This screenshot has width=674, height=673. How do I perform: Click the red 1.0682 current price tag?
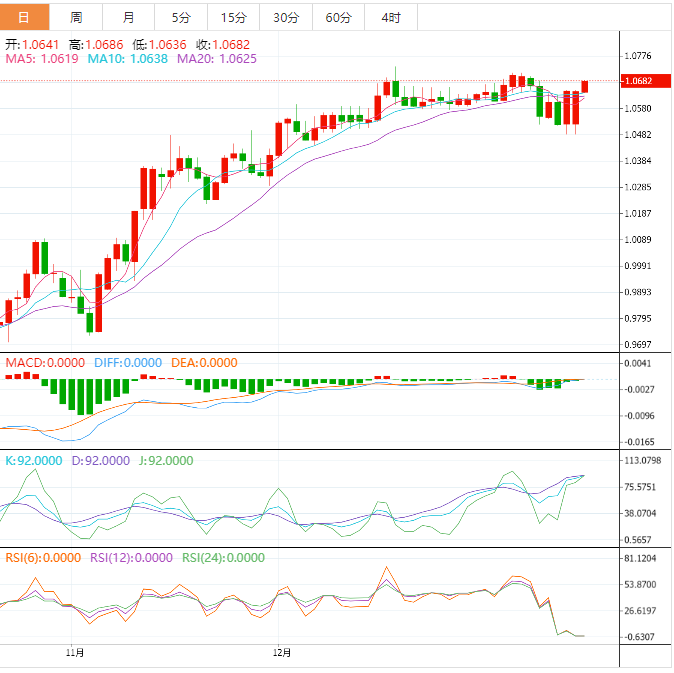[x=638, y=81]
